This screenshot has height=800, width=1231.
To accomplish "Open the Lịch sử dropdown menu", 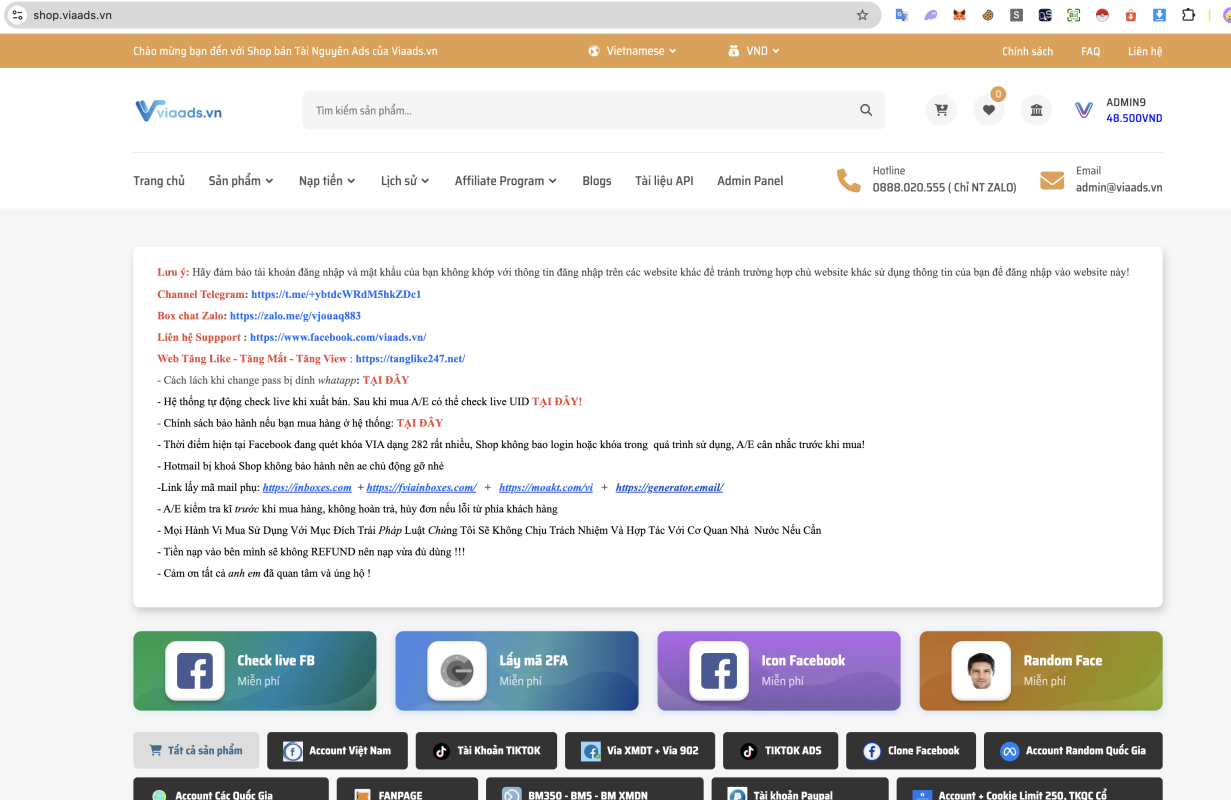I will click(x=404, y=181).
